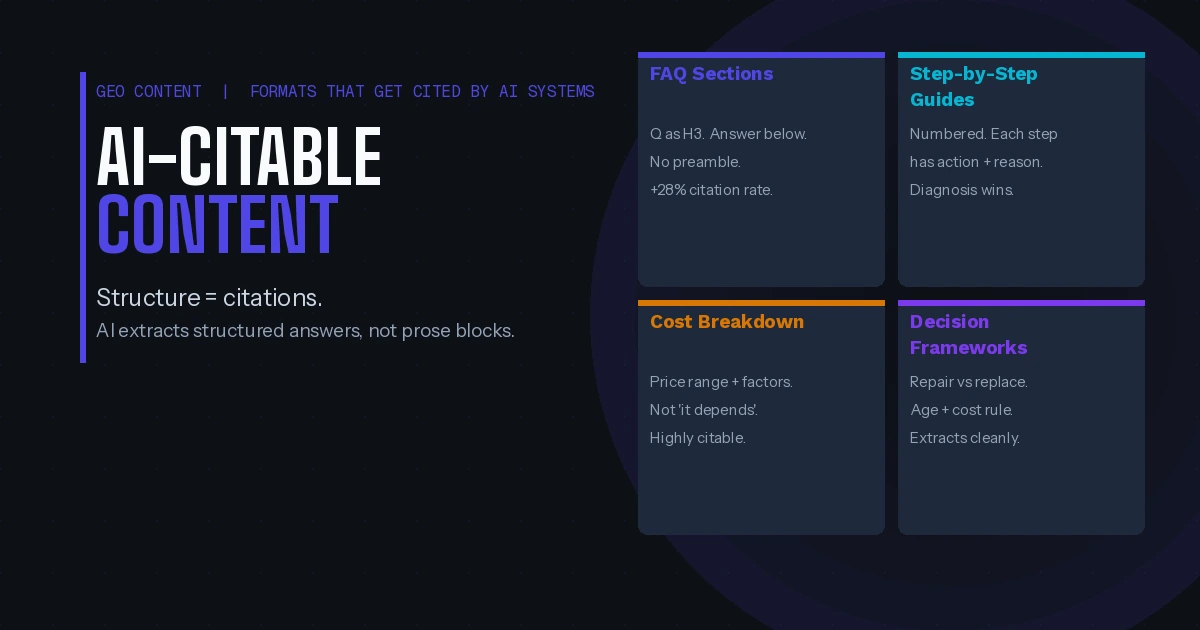Screen dimensions: 1200x630
Task: Click the Decision Frameworks heading
Action: click(968, 335)
